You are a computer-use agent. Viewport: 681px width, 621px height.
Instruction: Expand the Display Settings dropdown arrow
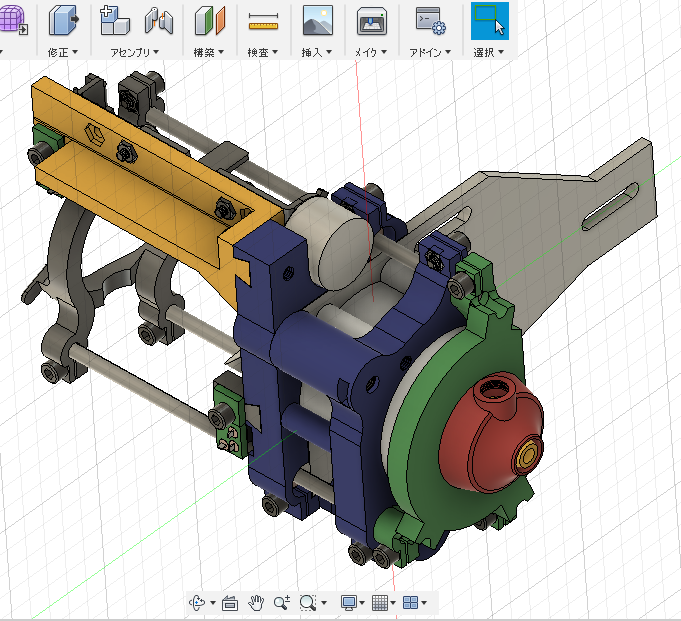(x=362, y=603)
